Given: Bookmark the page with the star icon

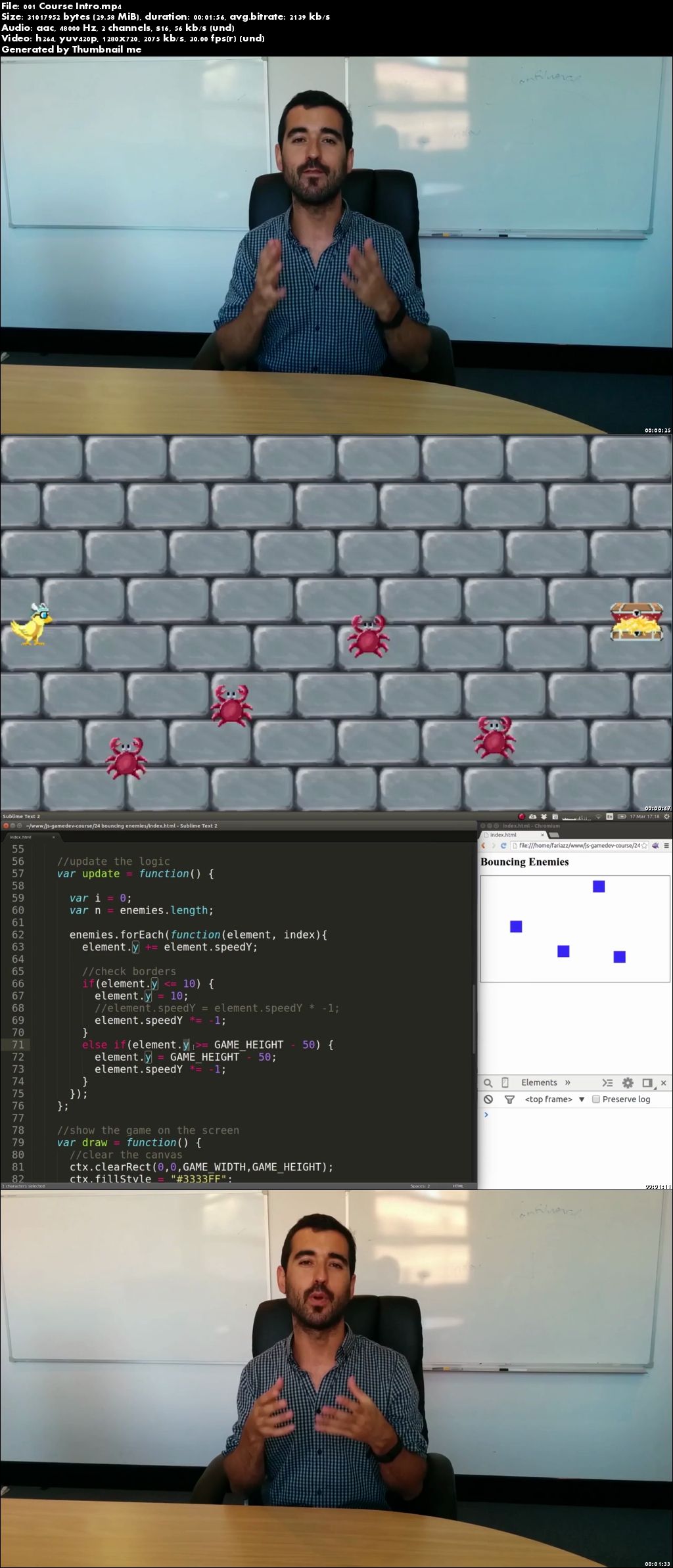Looking at the screenshot, I should coord(644,846).
